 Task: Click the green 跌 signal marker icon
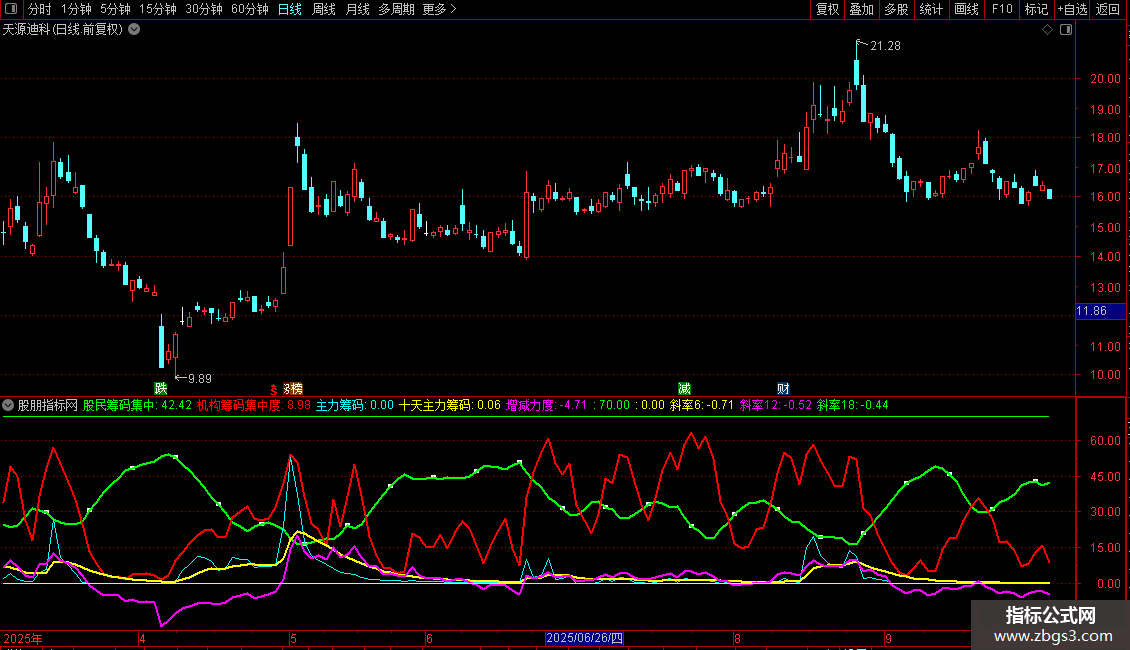[160, 388]
